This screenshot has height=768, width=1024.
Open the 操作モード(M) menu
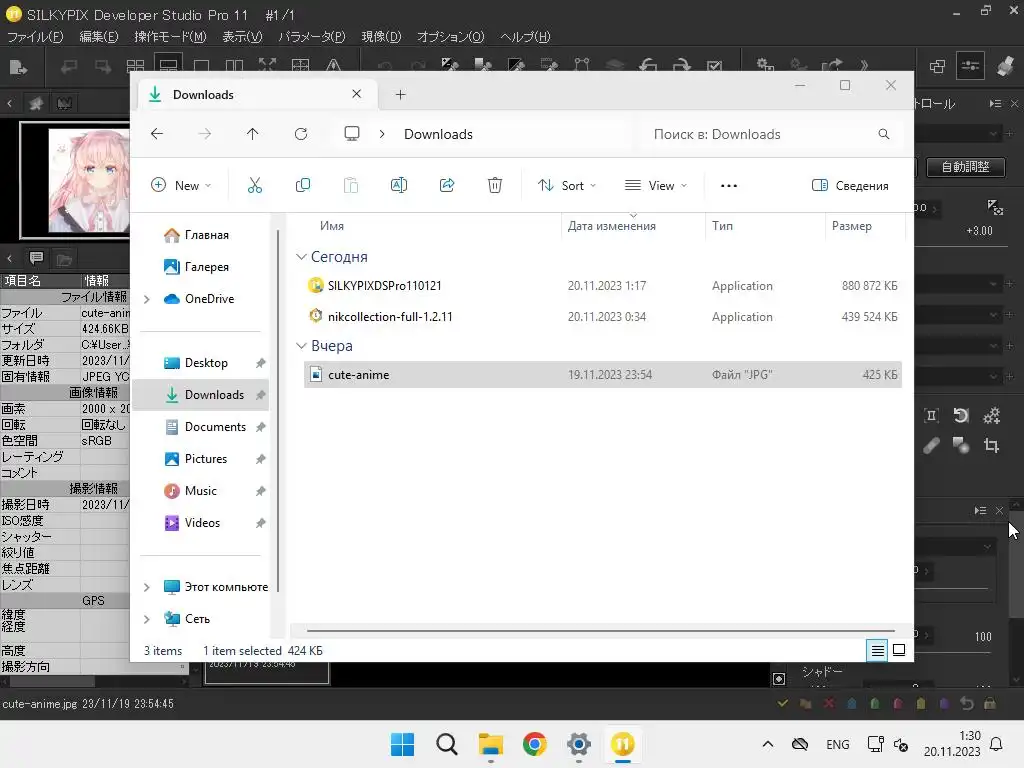170,37
